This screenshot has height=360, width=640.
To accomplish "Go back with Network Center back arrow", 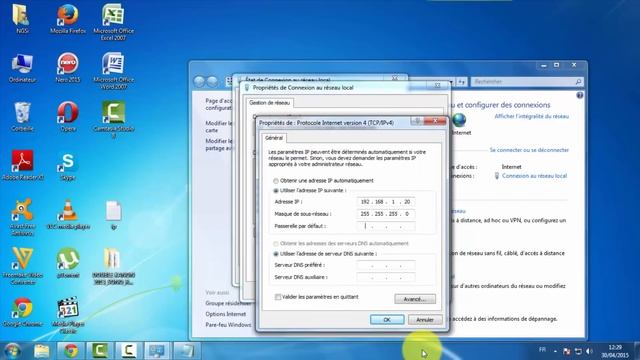I will (199, 82).
